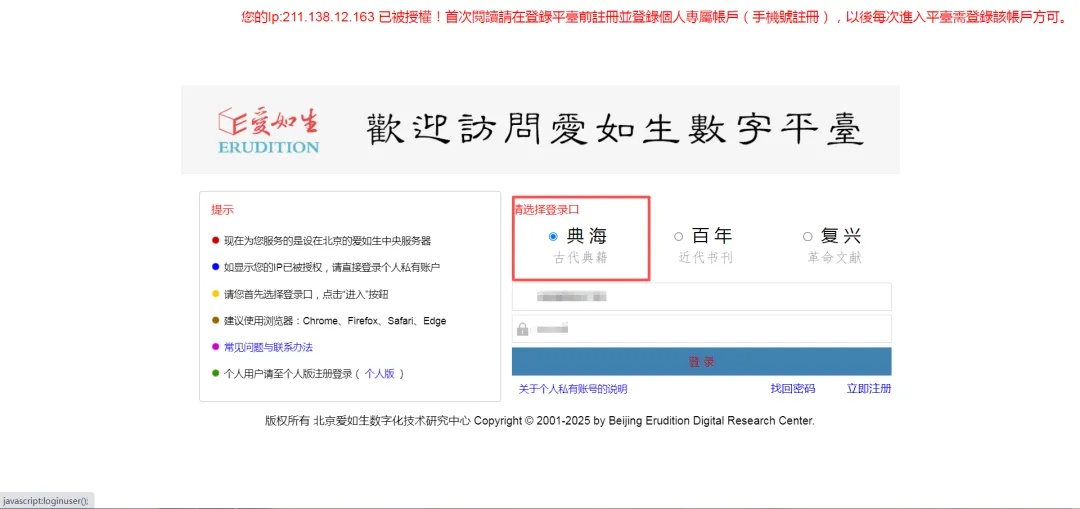Image resolution: width=1080 pixels, height=509 pixels.
Task: Click the 革命文献 subtitle under 复兴
Action: tap(835, 258)
